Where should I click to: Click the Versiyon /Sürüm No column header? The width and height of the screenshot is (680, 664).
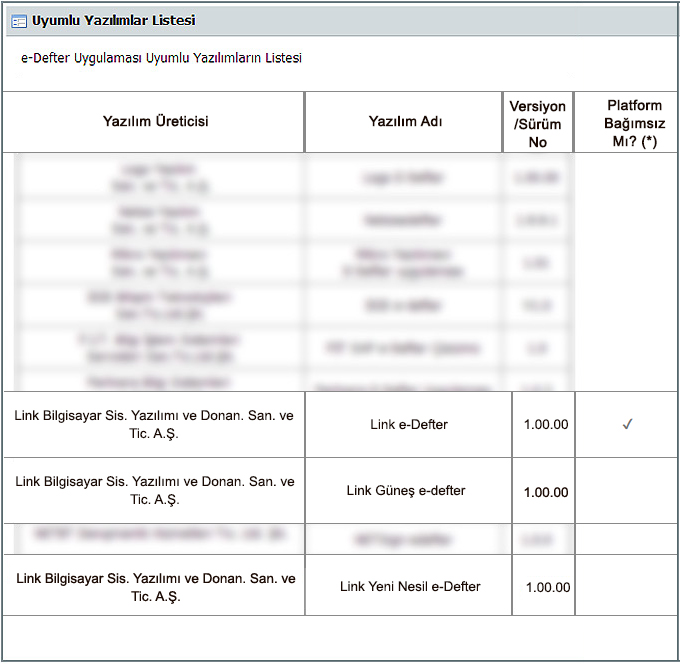537,124
